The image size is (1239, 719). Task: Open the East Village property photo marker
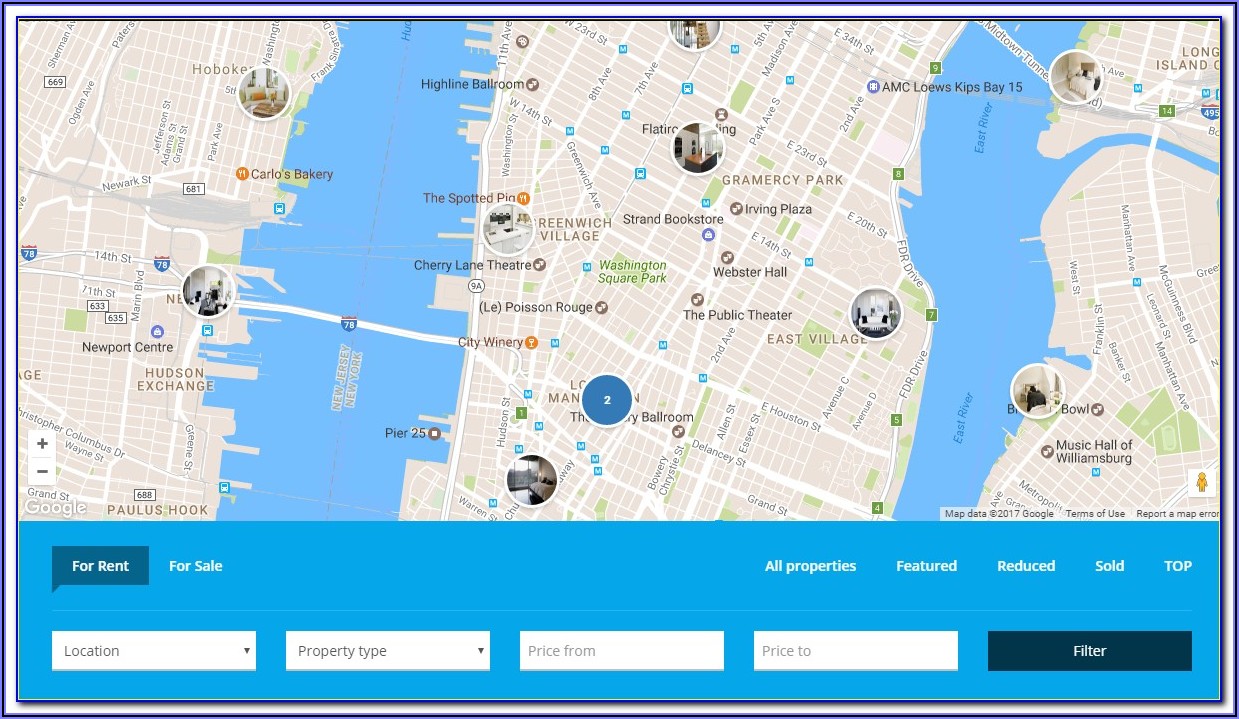pos(875,313)
